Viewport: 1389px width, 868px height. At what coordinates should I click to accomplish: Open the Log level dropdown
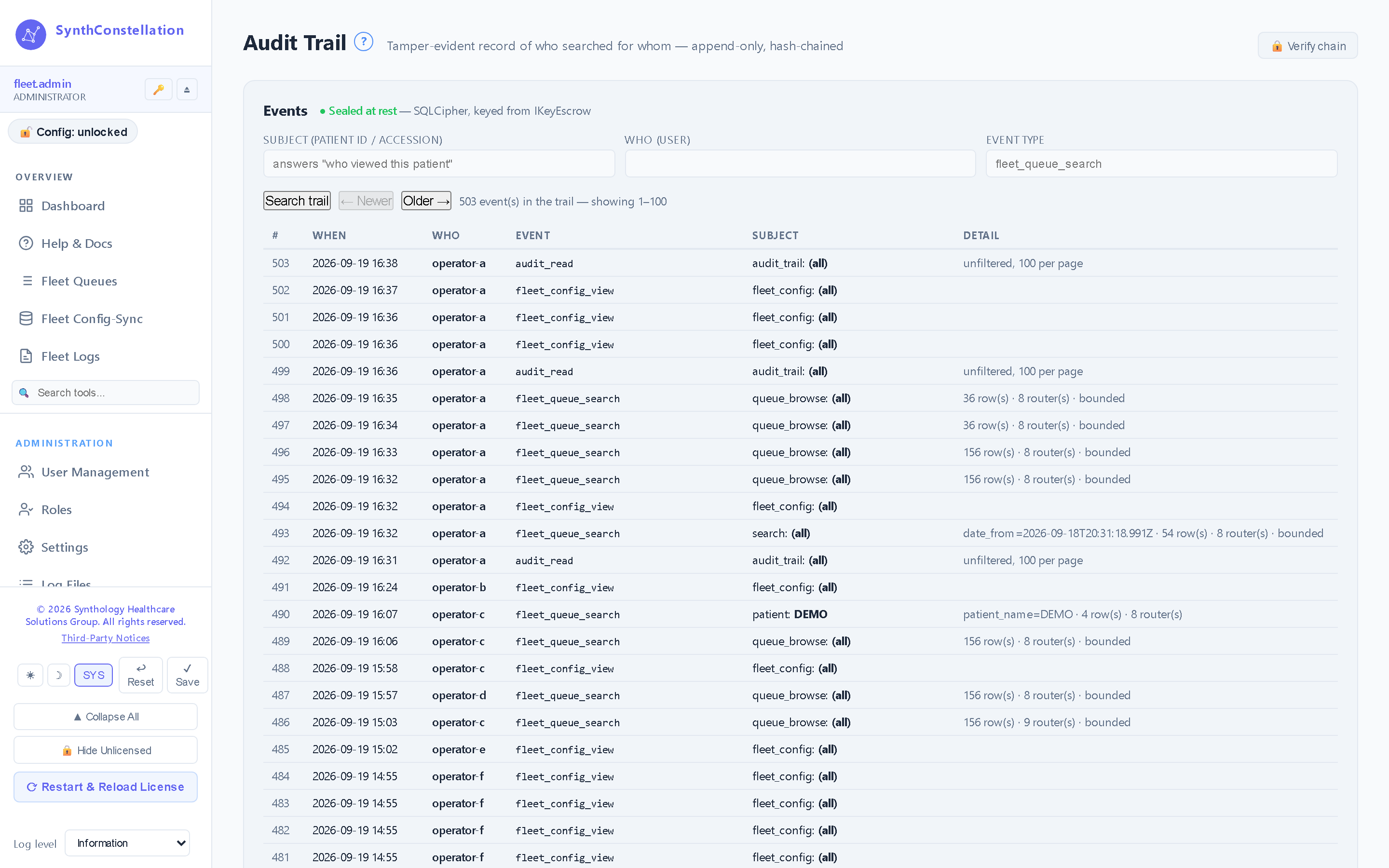pos(127,843)
